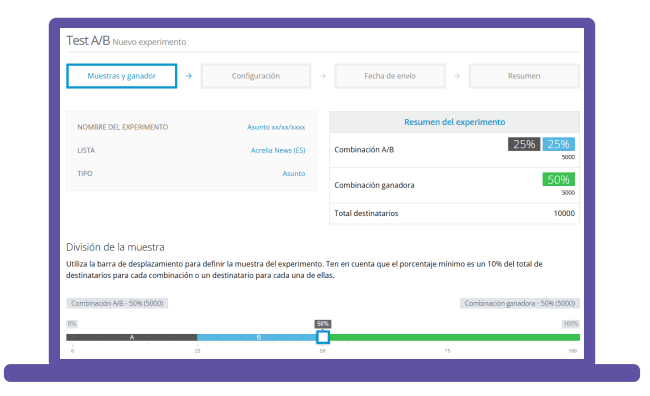Click the dark 25% badge for combination A
Viewport: 650px width, 396px height.
(x=524, y=144)
